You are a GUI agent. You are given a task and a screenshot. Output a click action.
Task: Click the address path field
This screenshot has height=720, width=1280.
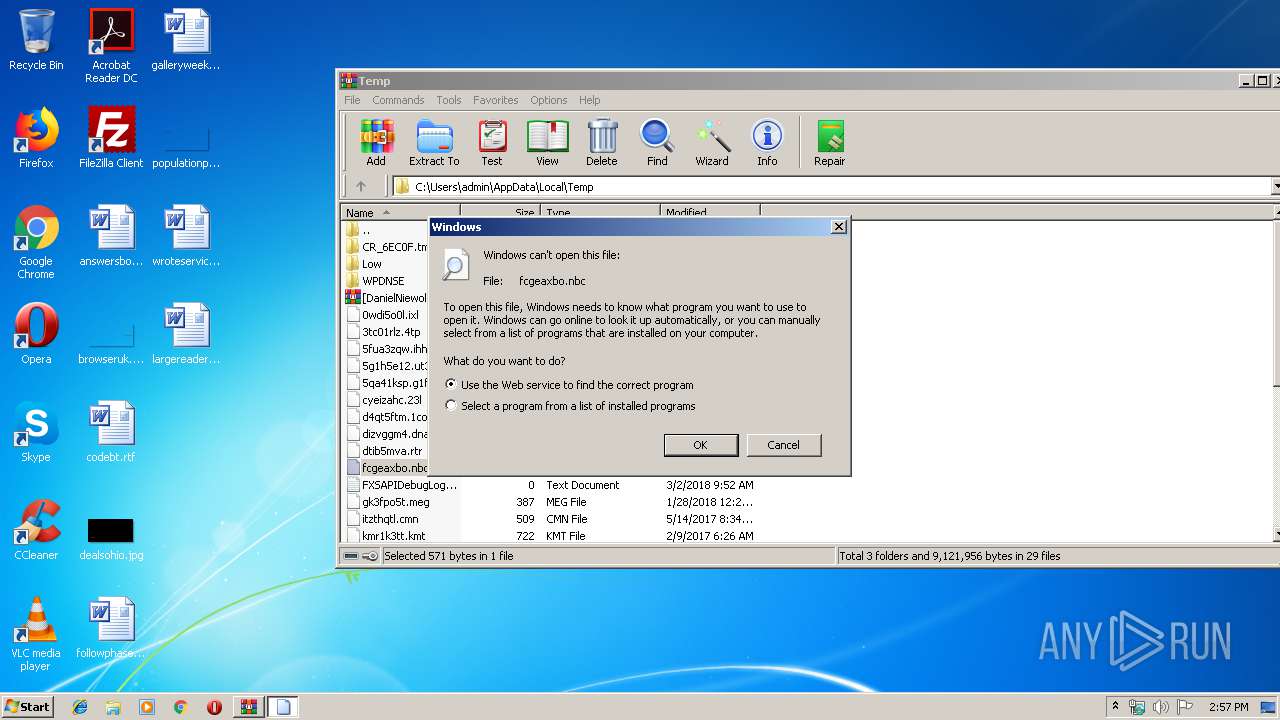point(832,186)
